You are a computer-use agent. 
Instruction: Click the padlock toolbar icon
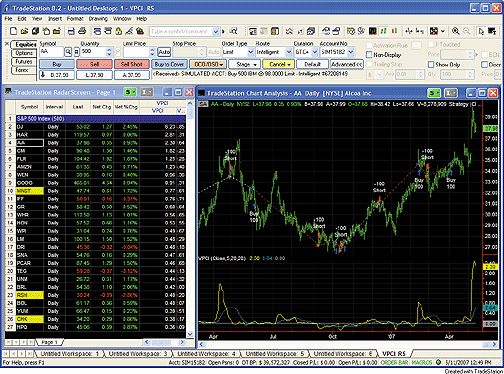click(x=118, y=31)
